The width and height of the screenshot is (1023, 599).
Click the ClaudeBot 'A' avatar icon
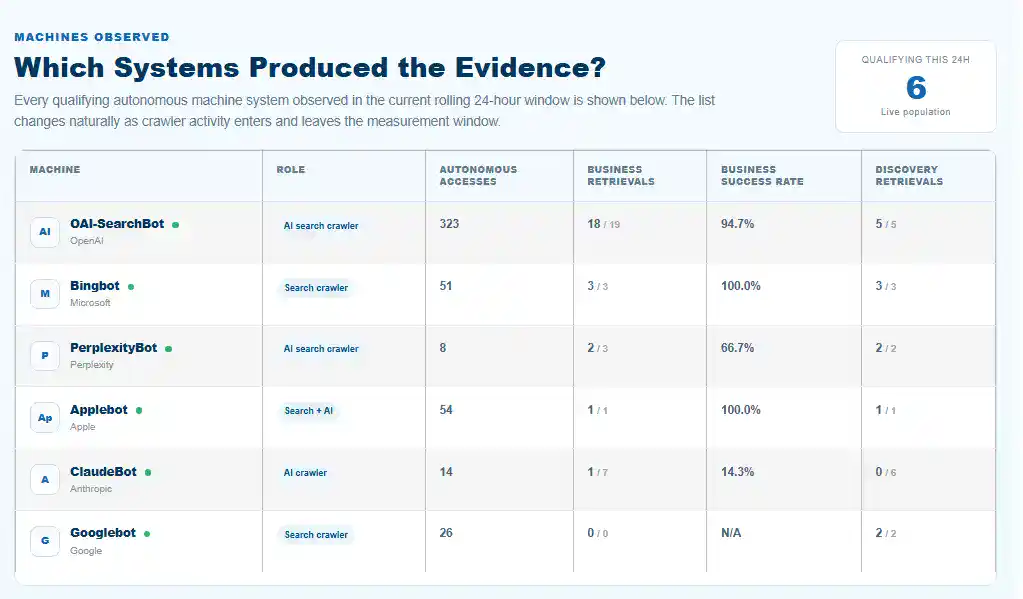(45, 480)
